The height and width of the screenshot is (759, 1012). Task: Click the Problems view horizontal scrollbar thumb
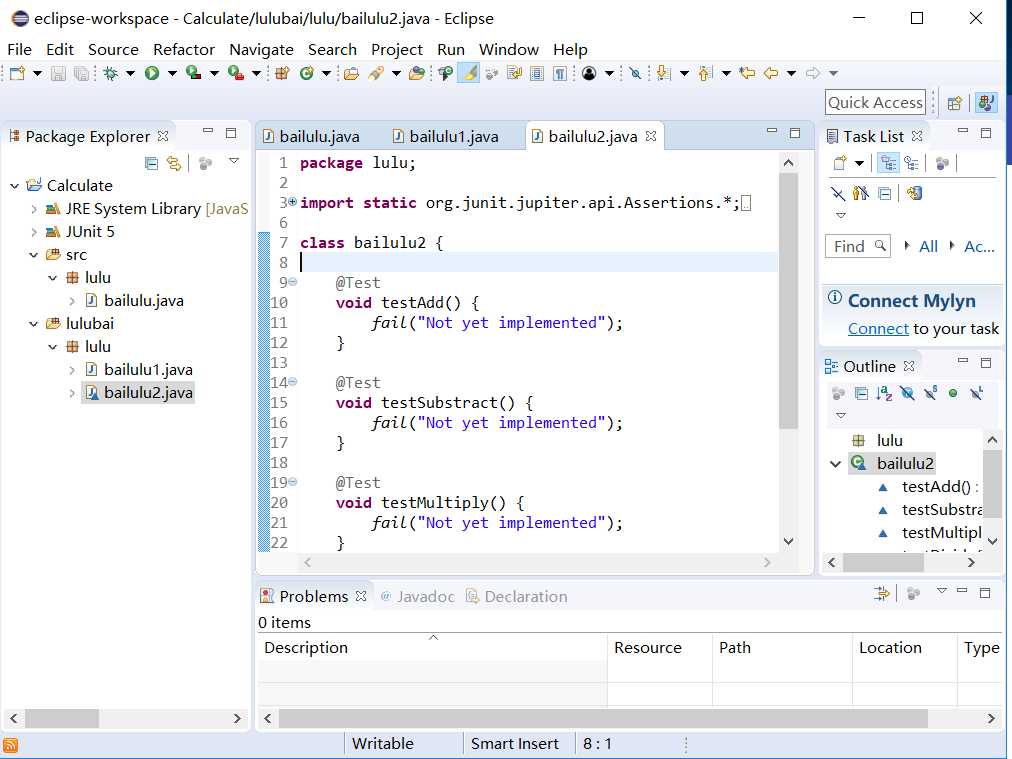(x=603, y=718)
